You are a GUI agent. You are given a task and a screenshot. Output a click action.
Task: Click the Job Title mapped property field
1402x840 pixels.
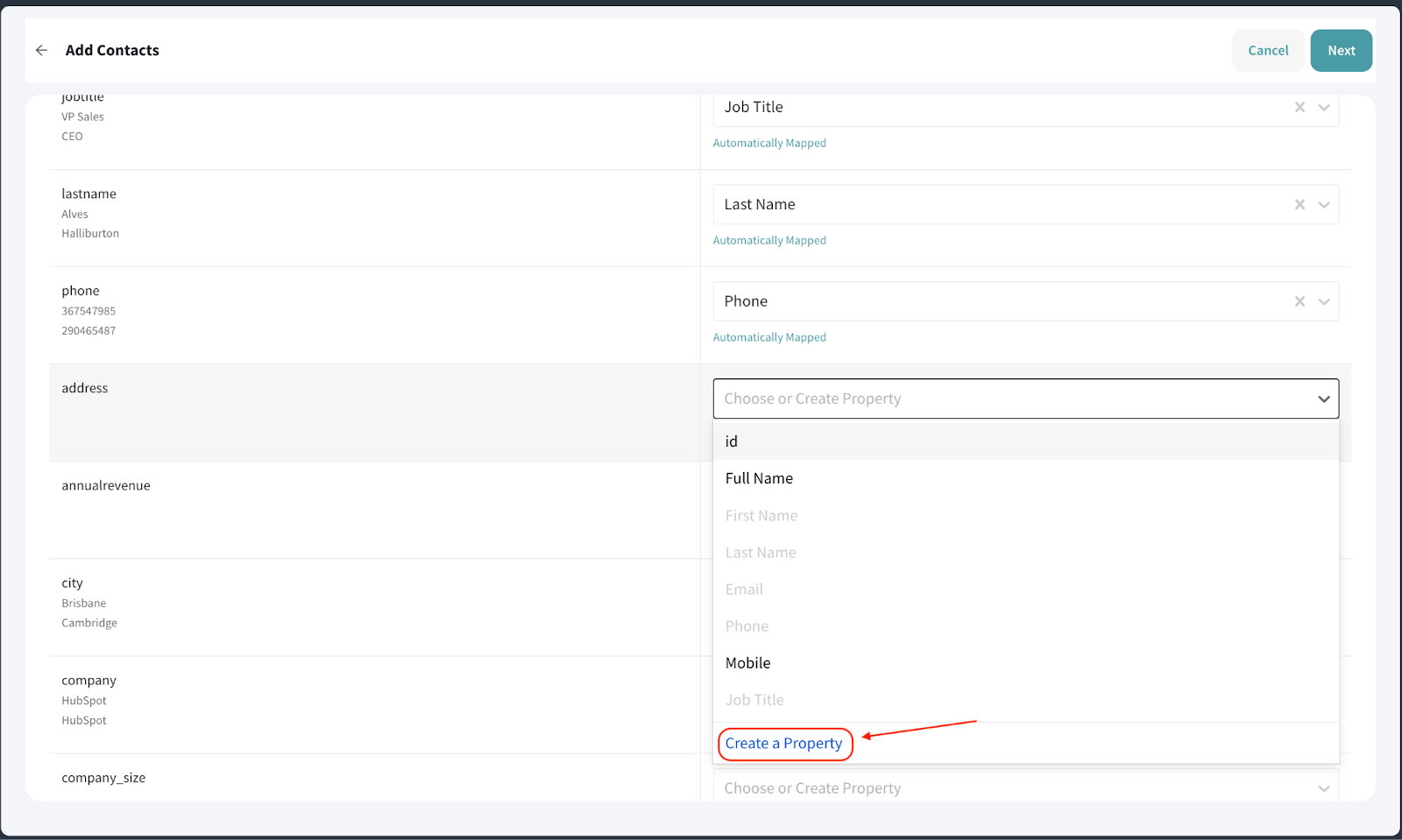[x=999, y=107]
